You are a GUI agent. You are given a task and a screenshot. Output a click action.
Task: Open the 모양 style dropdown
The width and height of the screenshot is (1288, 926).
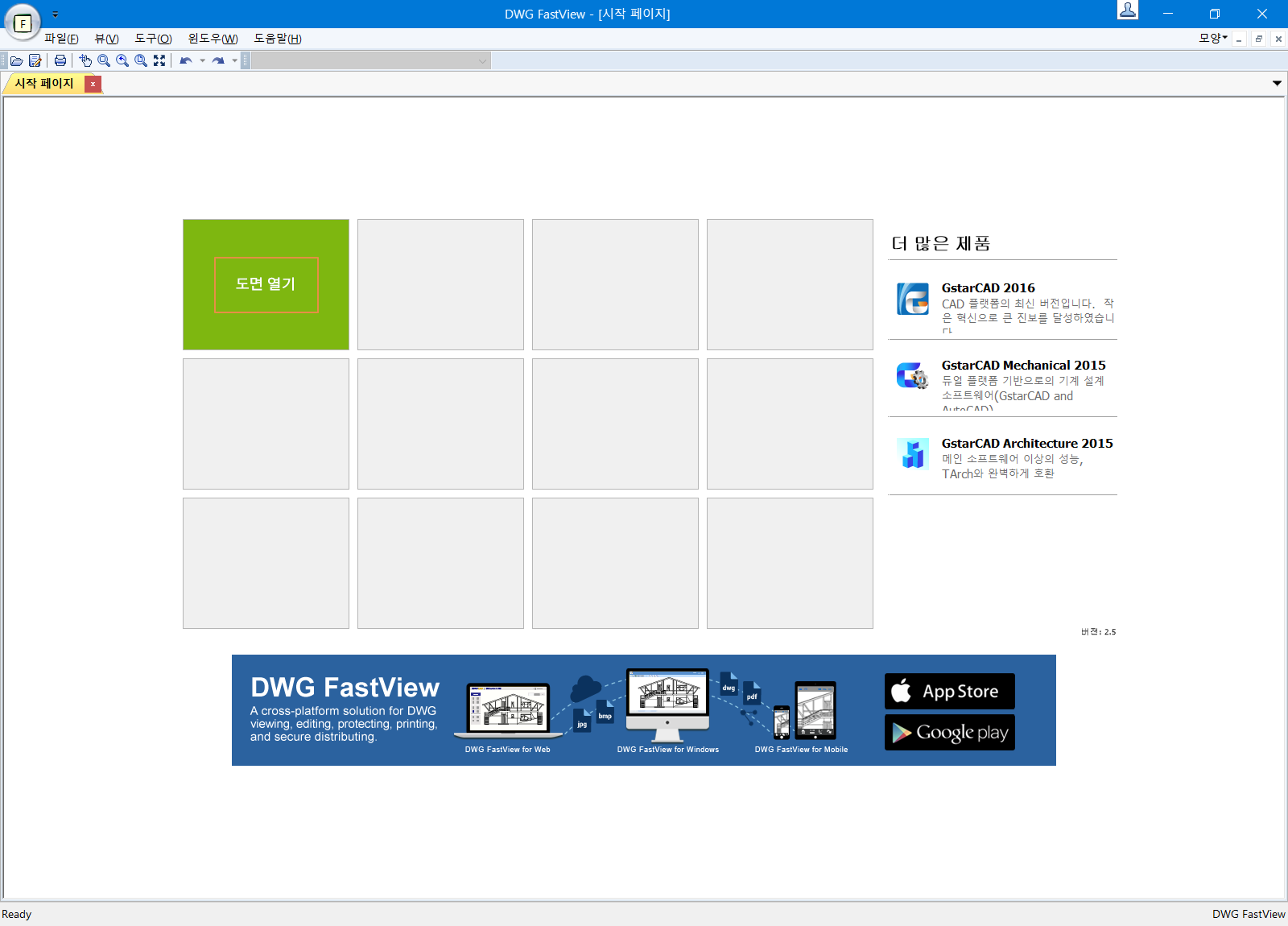click(x=1213, y=38)
